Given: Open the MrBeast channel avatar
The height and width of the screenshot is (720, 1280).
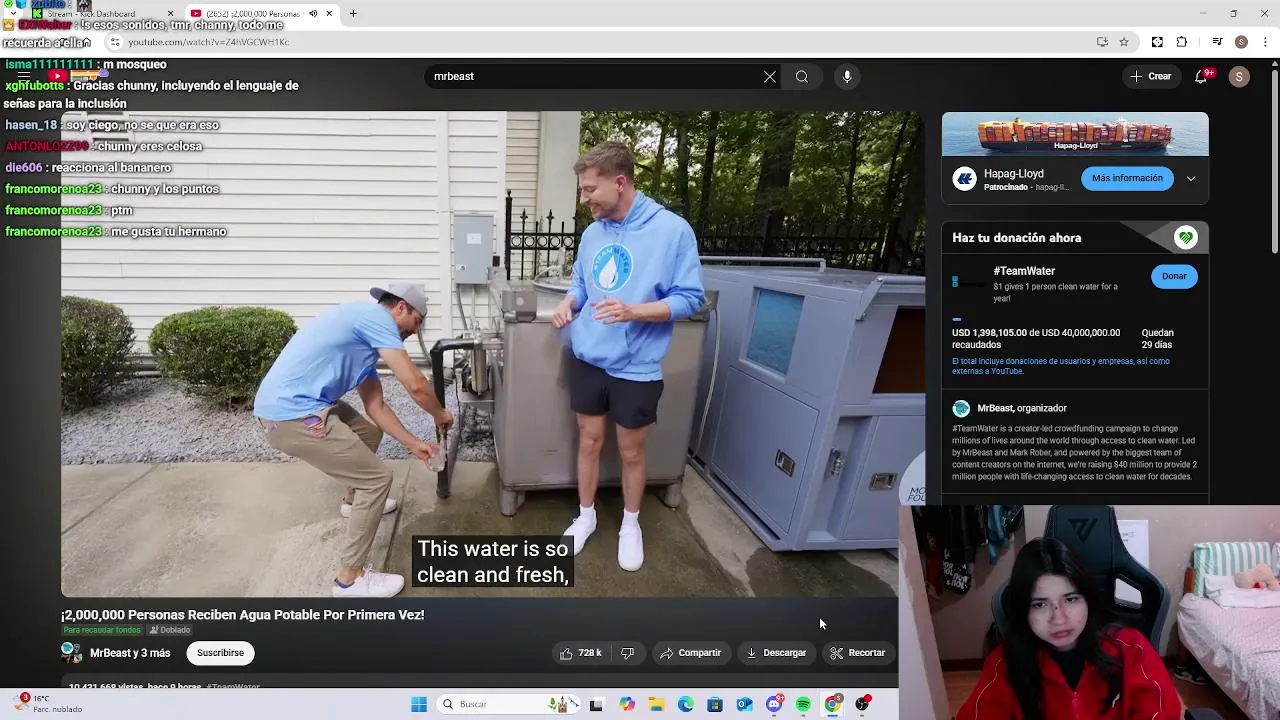Looking at the screenshot, I should pos(71,653).
